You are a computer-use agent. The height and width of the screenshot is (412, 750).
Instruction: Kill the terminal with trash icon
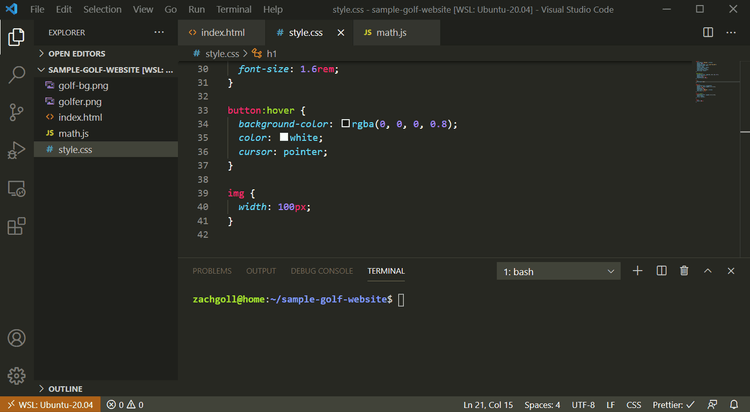click(x=684, y=271)
